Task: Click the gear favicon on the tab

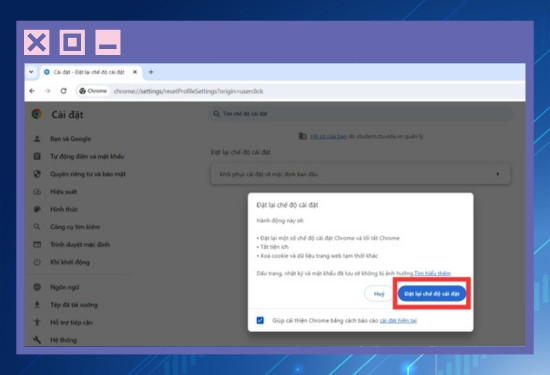Action: pos(47,72)
